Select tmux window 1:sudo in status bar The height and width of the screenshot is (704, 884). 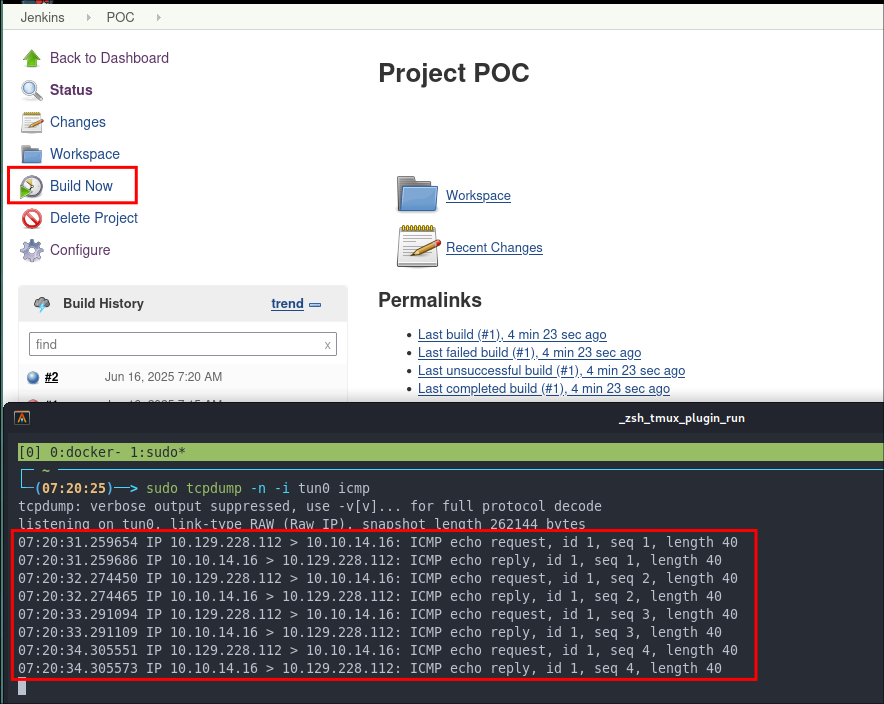point(158,452)
